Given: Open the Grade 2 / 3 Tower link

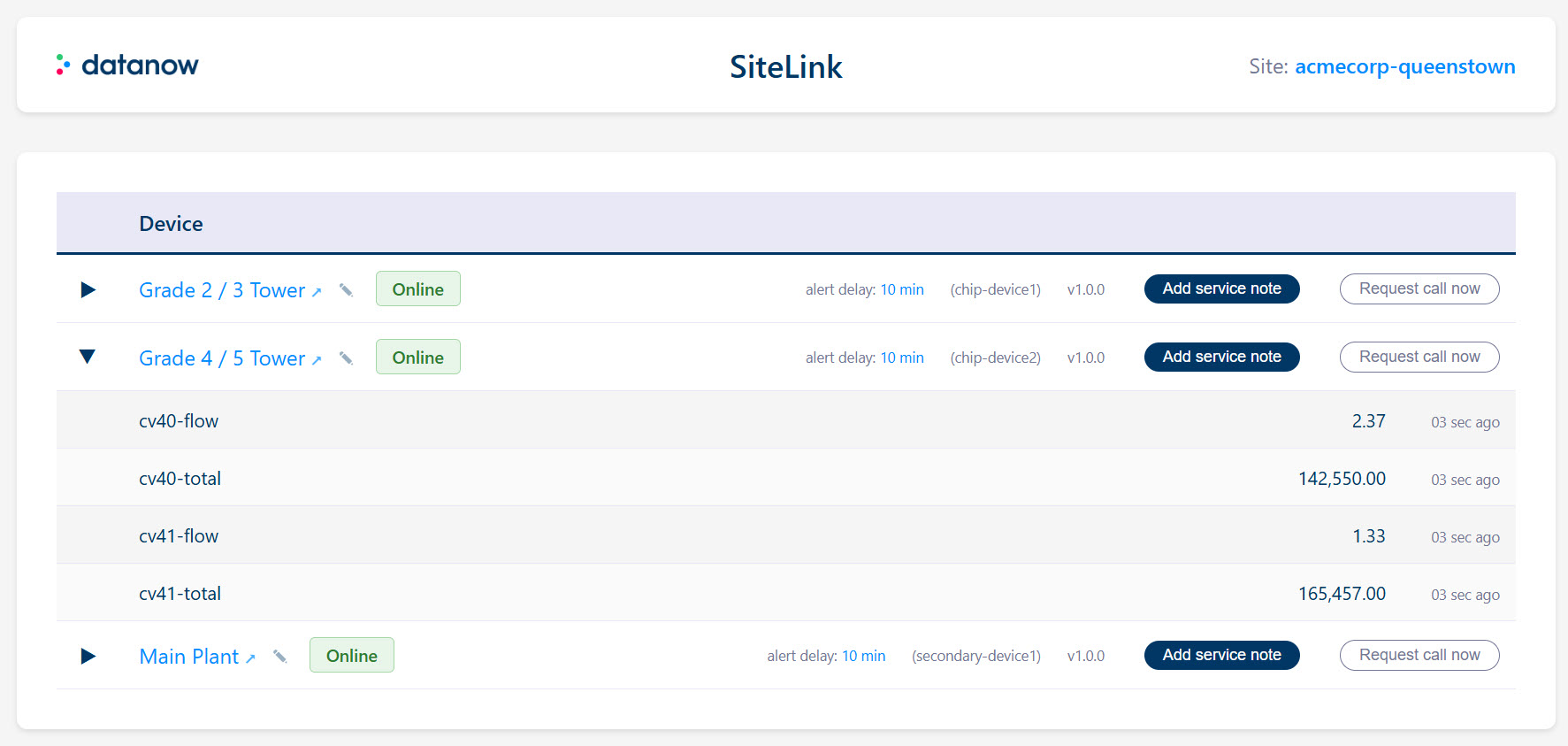Looking at the screenshot, I should [x=230, y=290].
